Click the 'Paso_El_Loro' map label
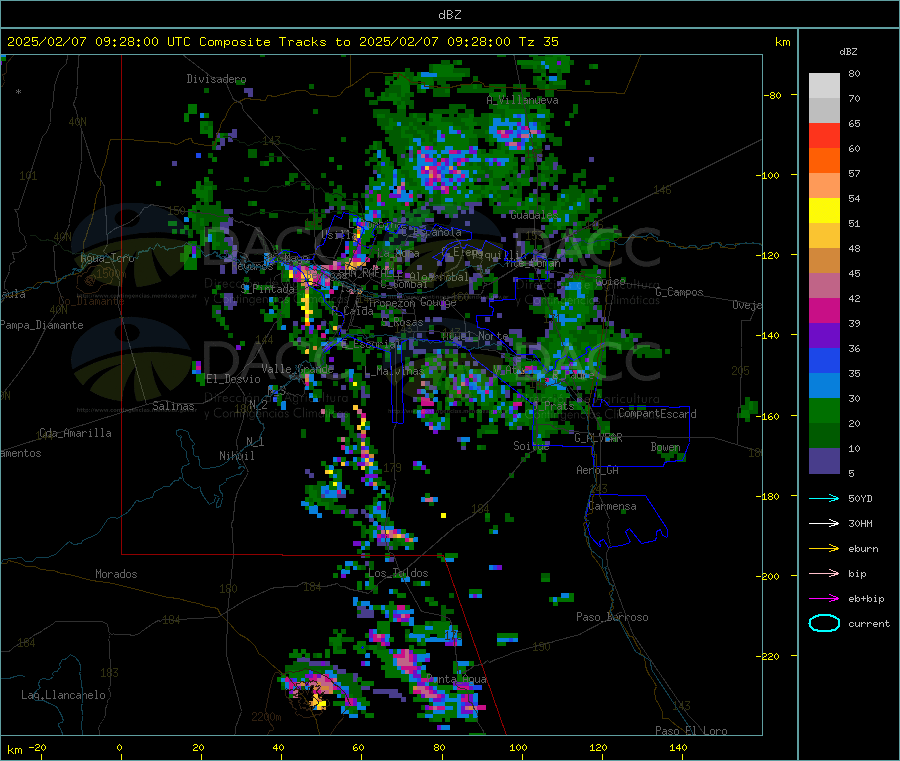The width and height of the screenshot is (900, 761). coord(692,731)
